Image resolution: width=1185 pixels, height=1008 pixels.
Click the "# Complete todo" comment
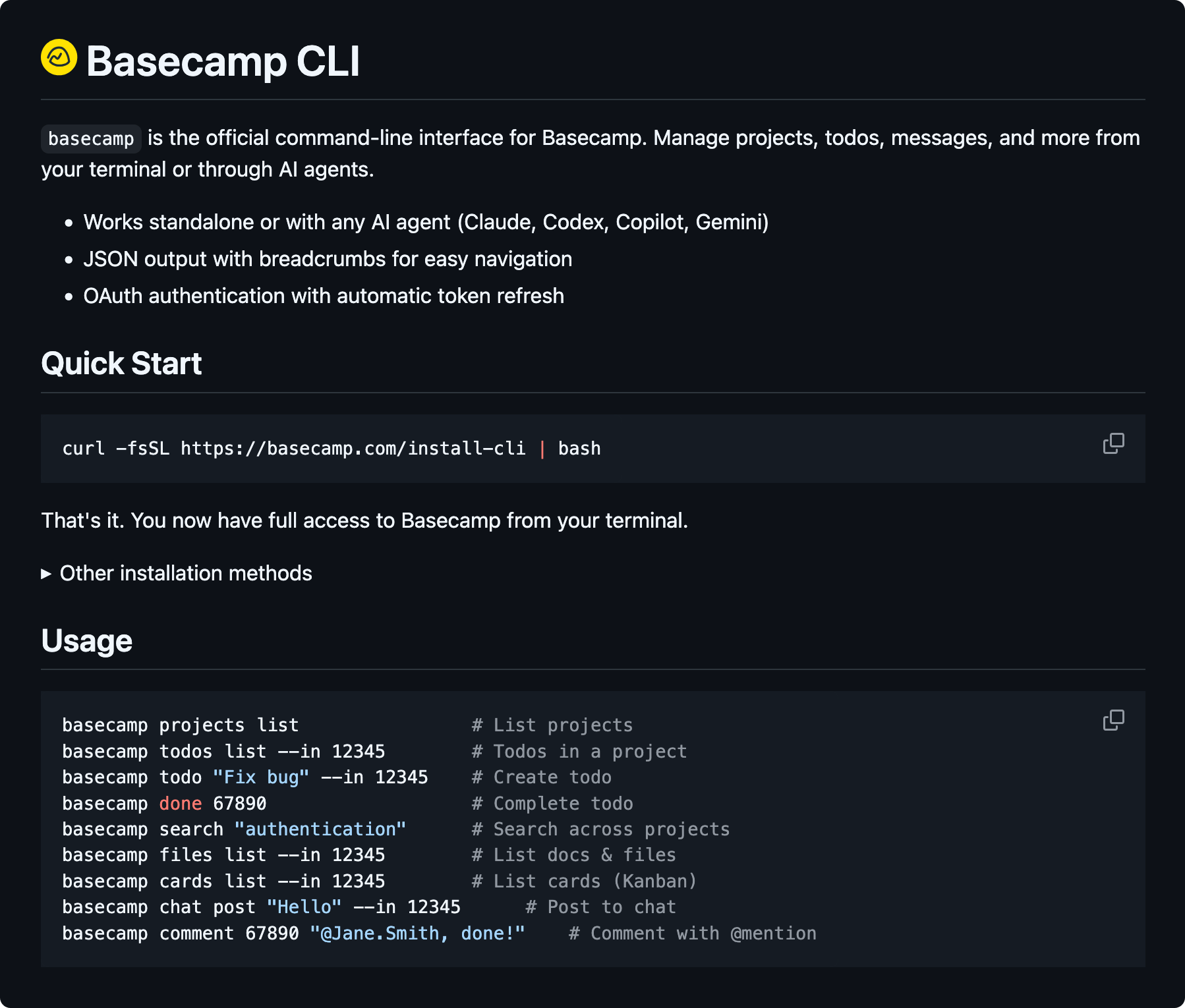click(x=552, y=803)
